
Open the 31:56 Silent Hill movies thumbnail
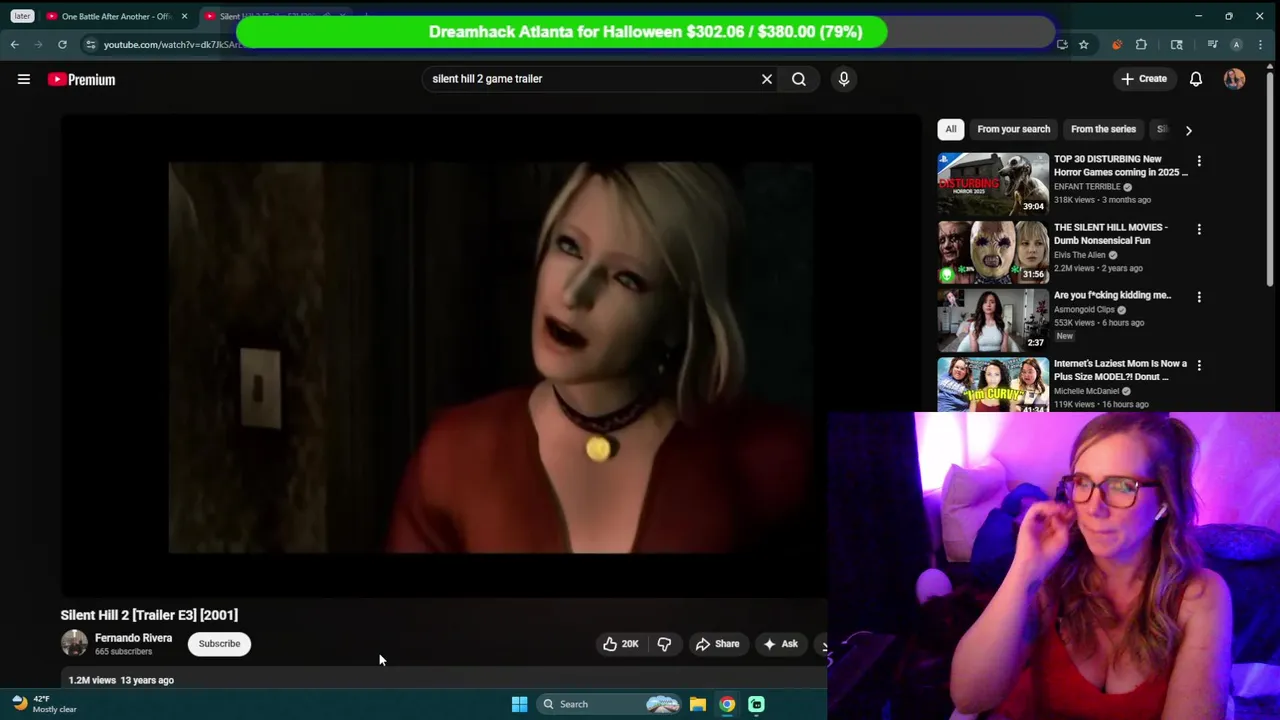[x=993, y=252]
